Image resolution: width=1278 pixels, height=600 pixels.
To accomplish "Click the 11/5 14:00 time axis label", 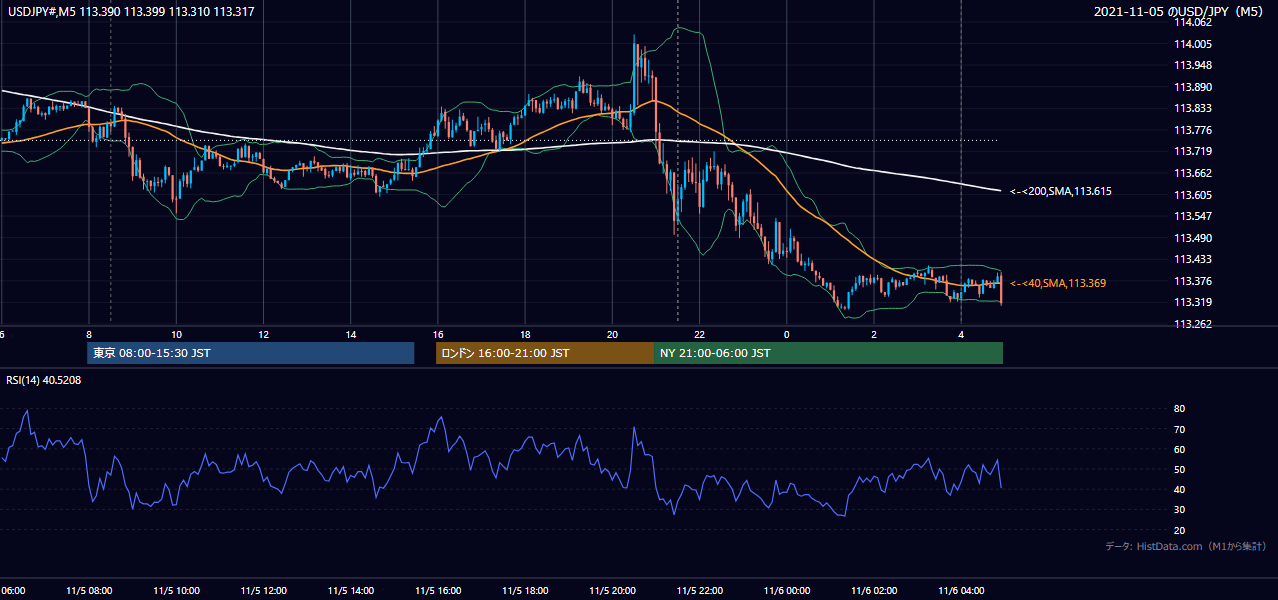I will (351, 590).
